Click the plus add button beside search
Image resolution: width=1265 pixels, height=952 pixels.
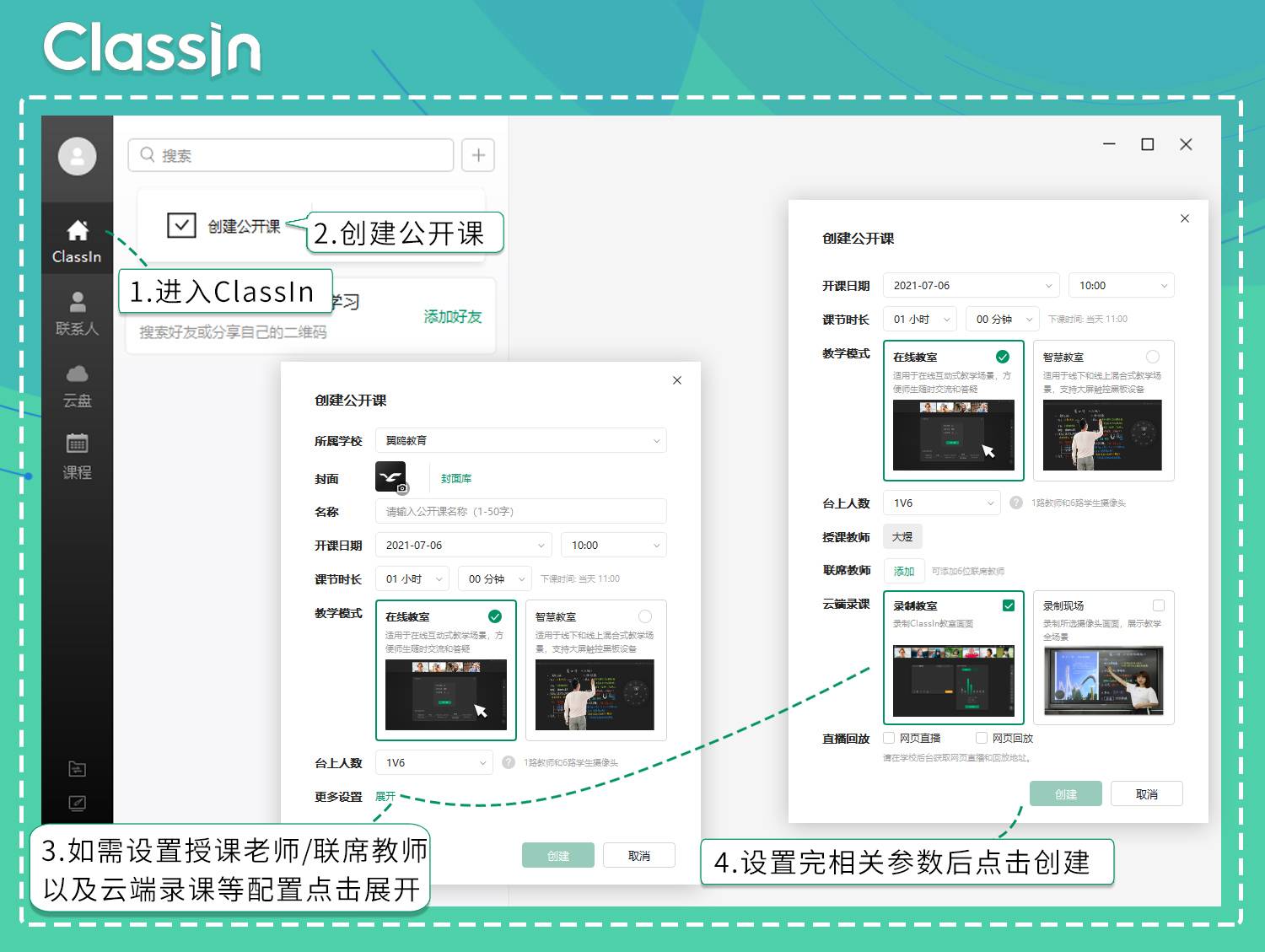click(478, 155)
